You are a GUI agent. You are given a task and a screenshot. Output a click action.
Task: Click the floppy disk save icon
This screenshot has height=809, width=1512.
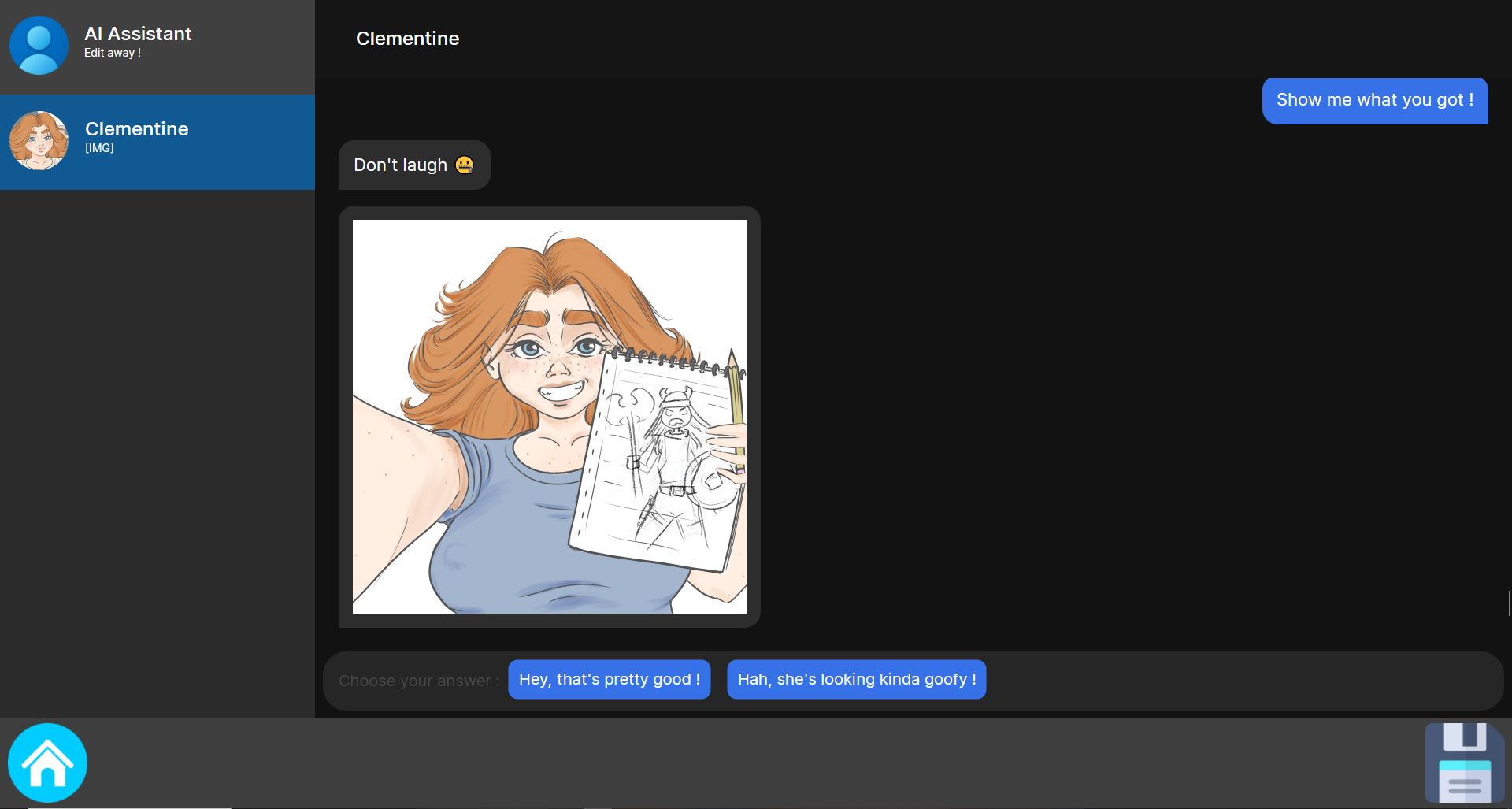click(x=1464, y=762)
